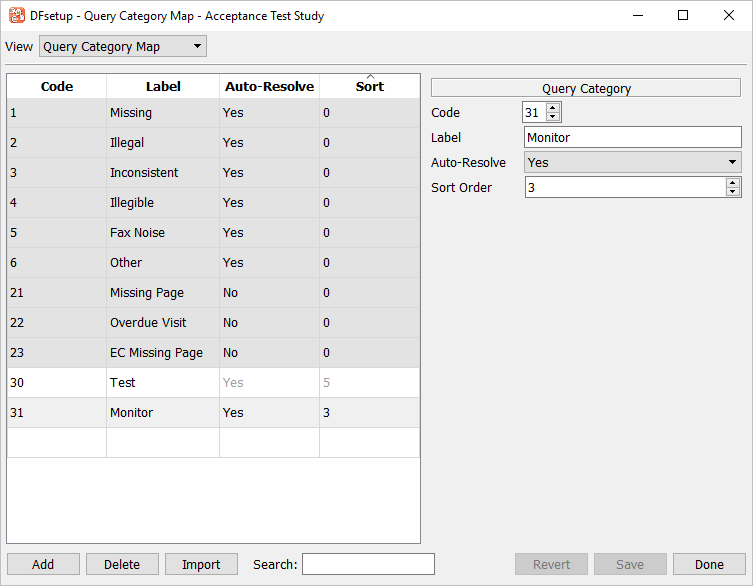Open the View dropdown for Query Category Map
This screenshot has width=753, height=586.
click(x=122, y=47)
